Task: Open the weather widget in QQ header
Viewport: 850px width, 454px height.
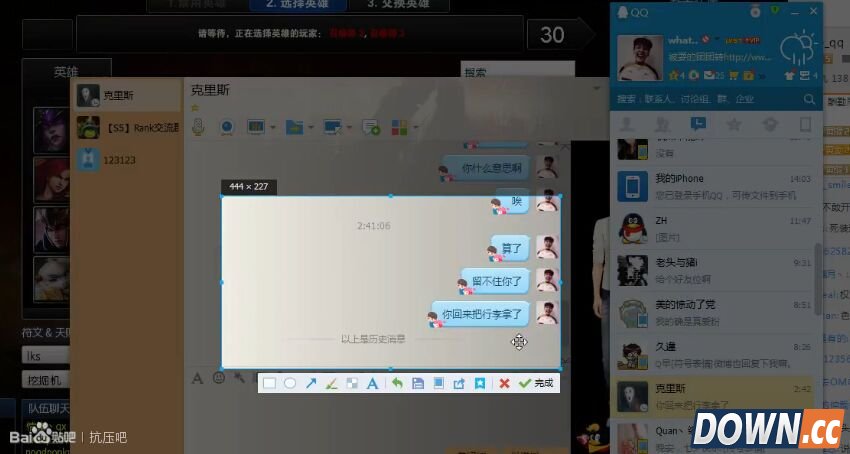Action: [x=798, y=47]
